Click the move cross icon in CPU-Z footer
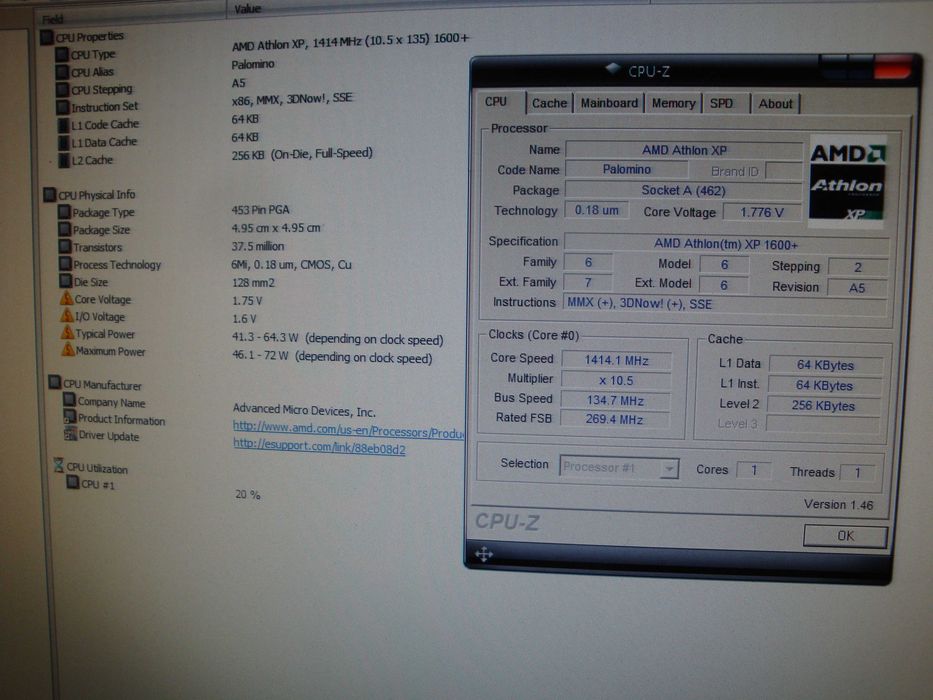The image size is (933, 700). [483, 555]
